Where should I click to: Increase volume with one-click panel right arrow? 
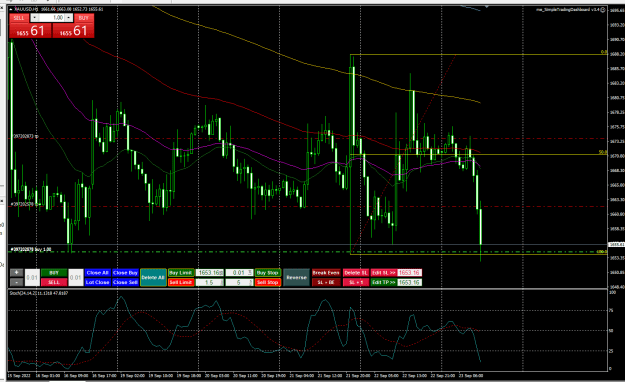(x=69, y=18)
